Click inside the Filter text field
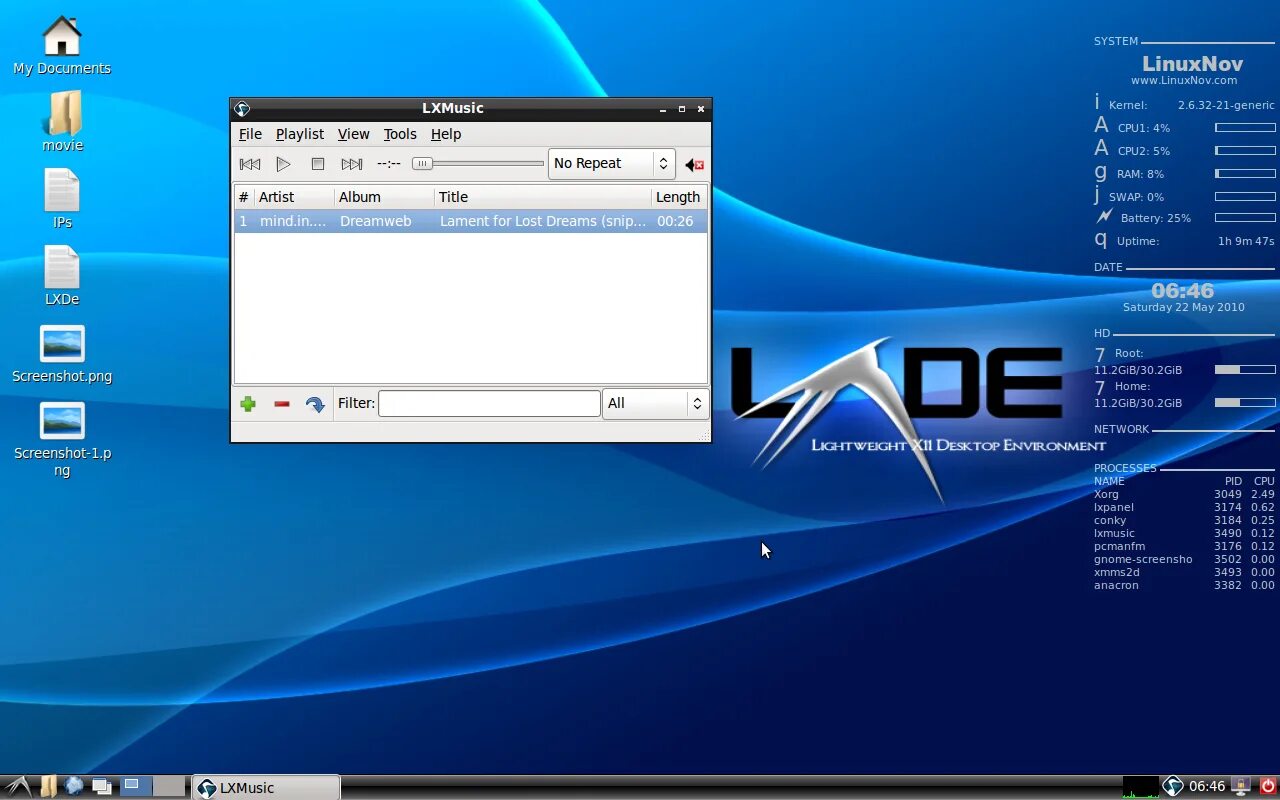 [489, 403]
